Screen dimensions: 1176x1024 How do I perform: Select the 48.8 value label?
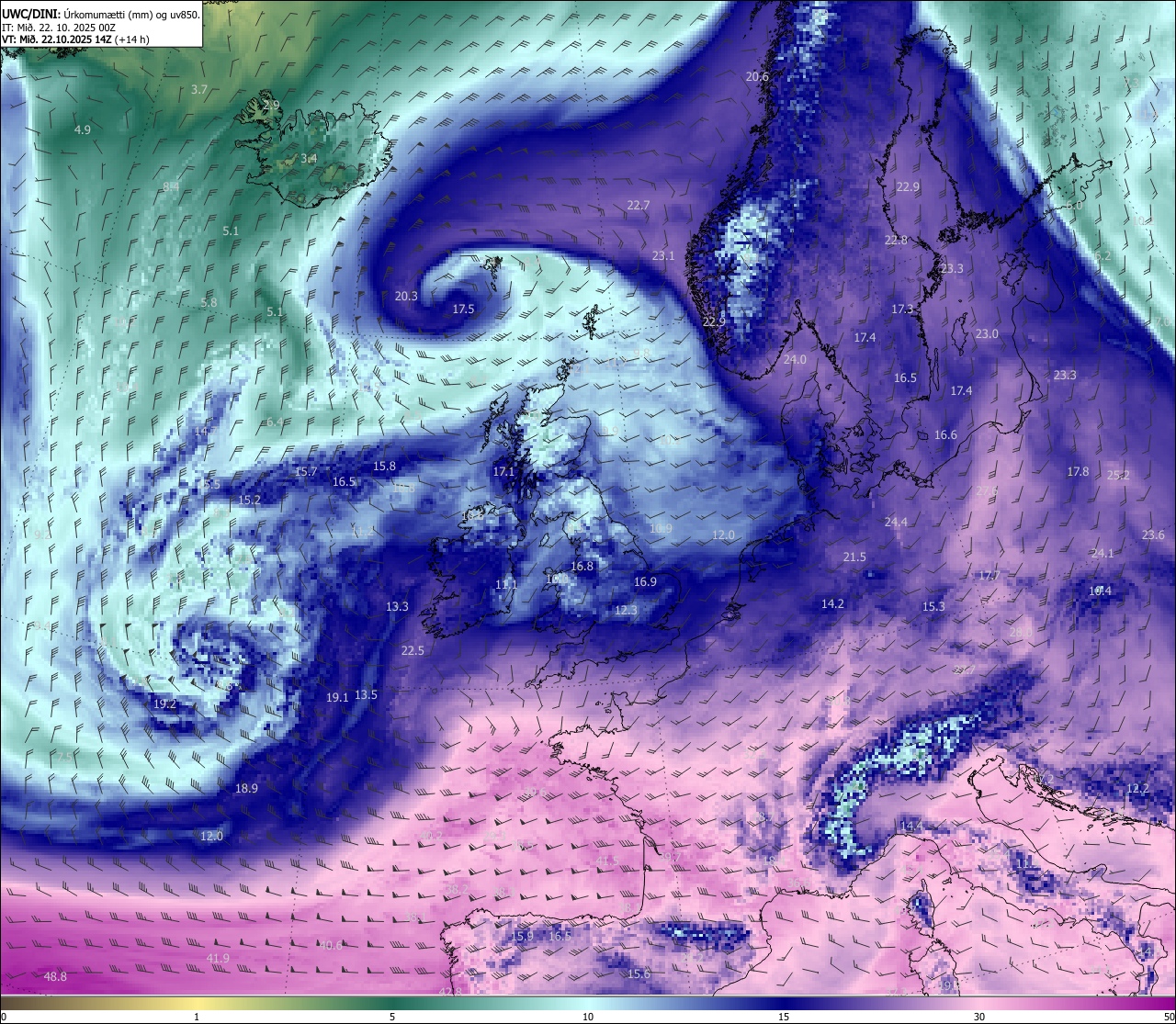(55, 977)
